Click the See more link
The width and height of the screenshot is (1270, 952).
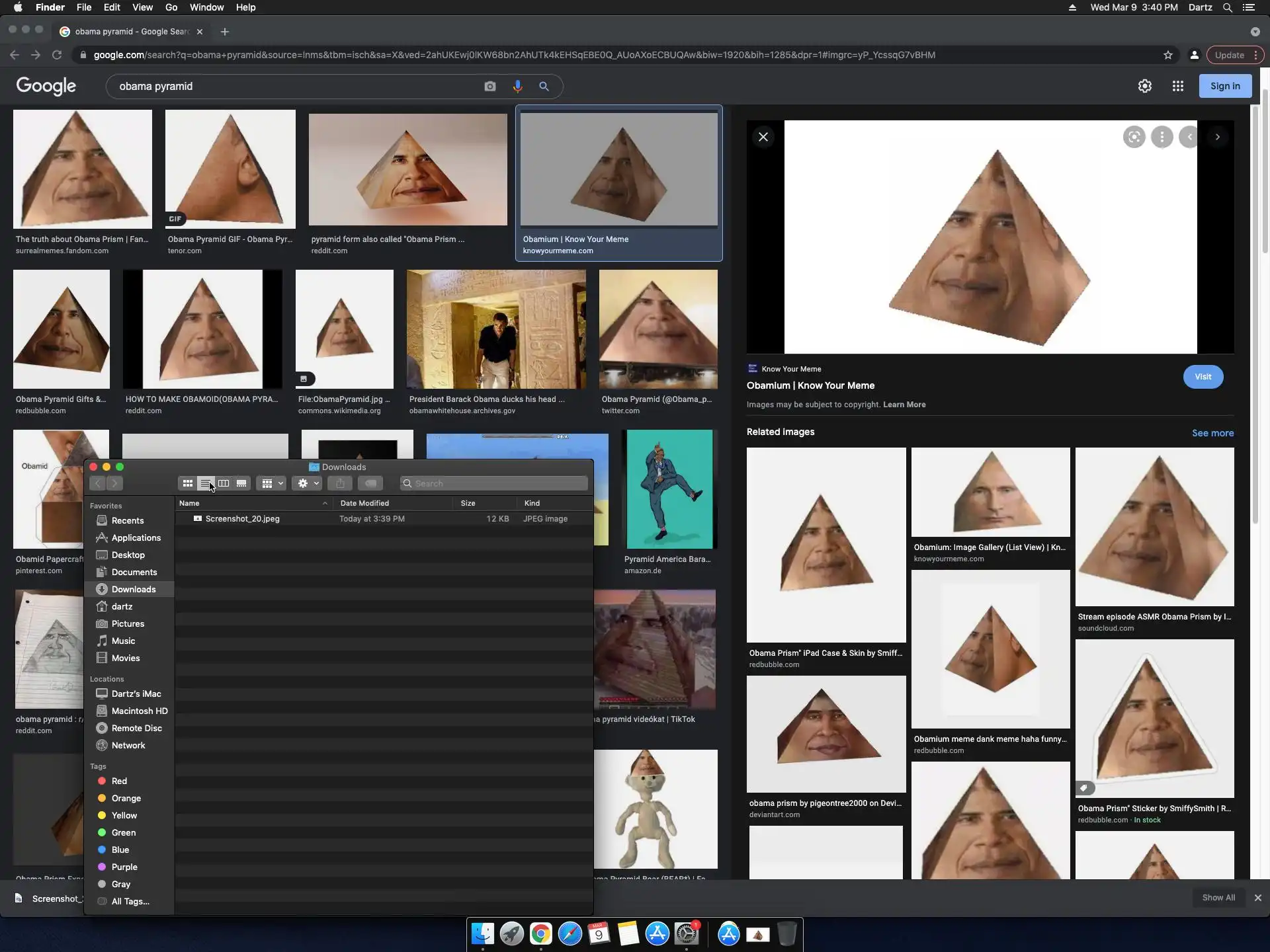click(x=1212, y=433)
